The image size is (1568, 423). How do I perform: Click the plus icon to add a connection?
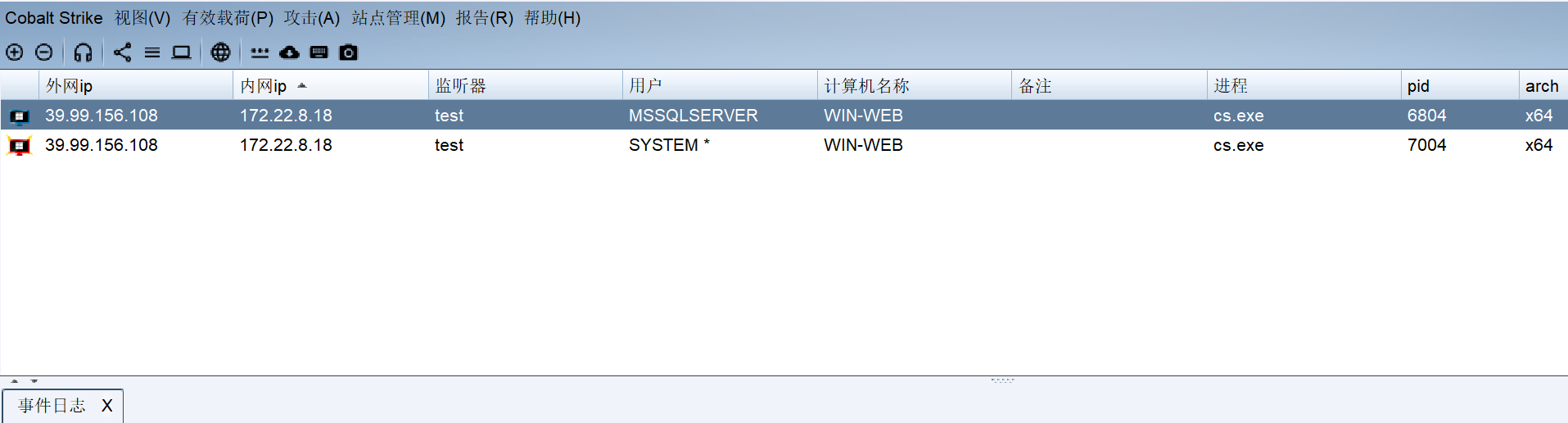tap(15, 52)
